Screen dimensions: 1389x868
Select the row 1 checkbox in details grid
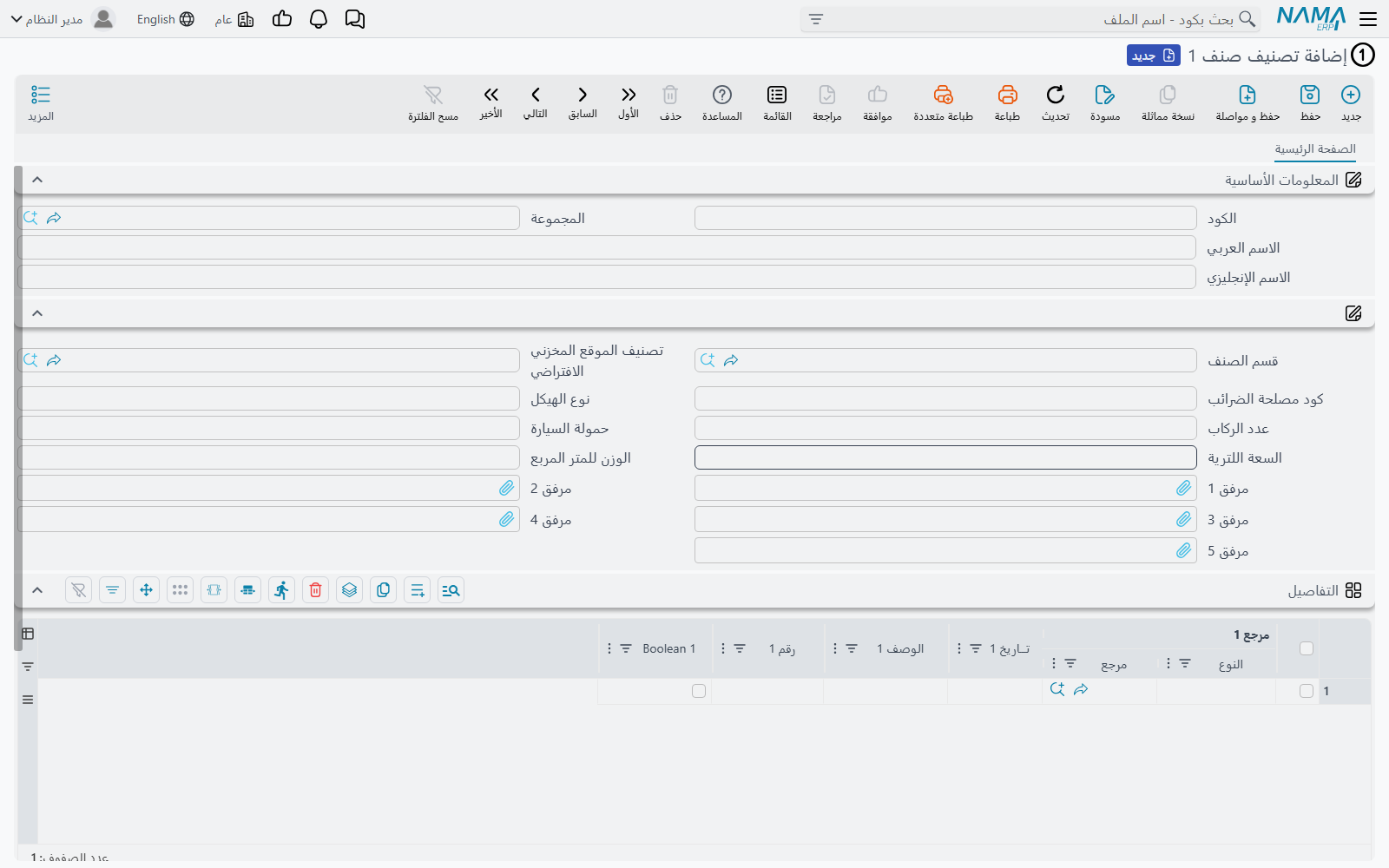tap(1307, 691)
